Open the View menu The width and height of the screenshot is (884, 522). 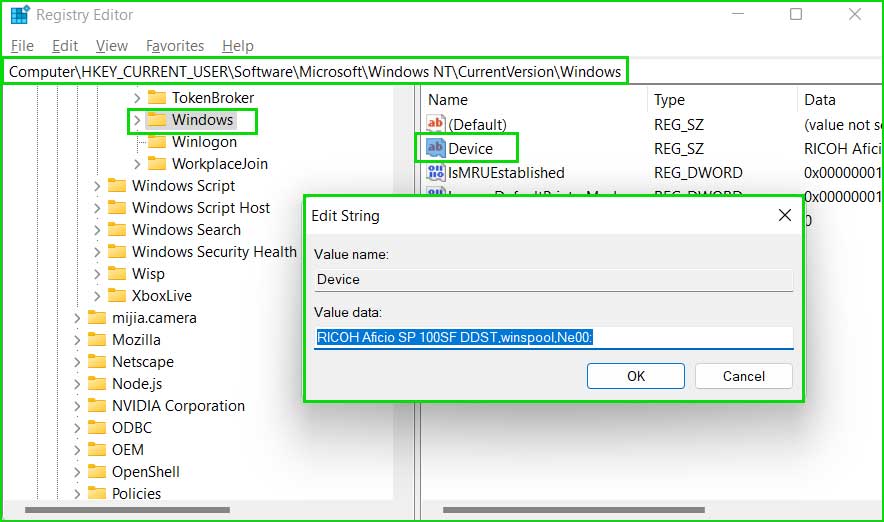(x=112, y=46)
